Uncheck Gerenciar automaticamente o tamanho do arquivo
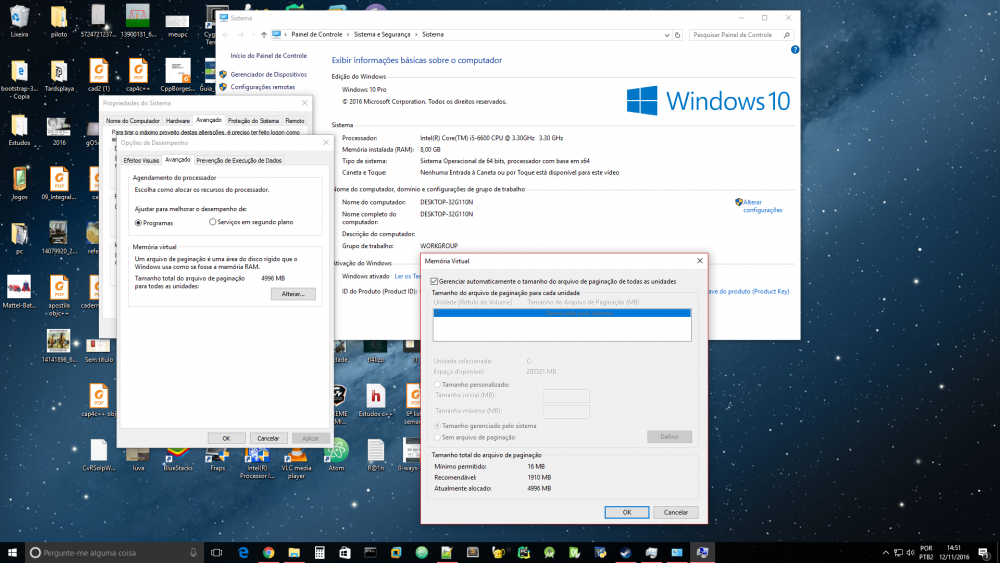 coord(434,282)
